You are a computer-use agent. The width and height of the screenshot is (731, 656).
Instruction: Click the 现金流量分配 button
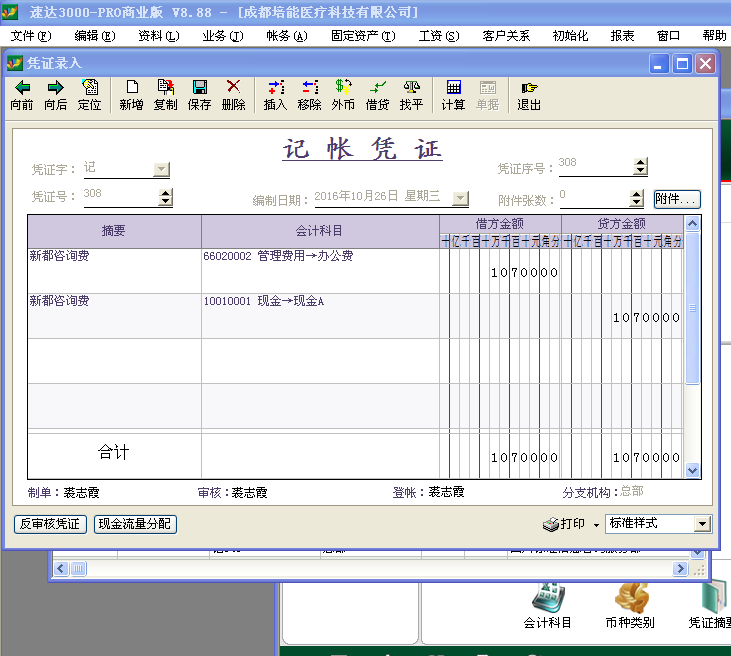pyautogui.click(x=135, y=524)
